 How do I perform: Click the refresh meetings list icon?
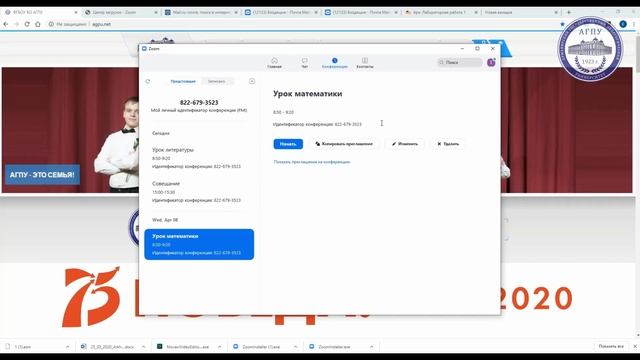coord(148,81)
